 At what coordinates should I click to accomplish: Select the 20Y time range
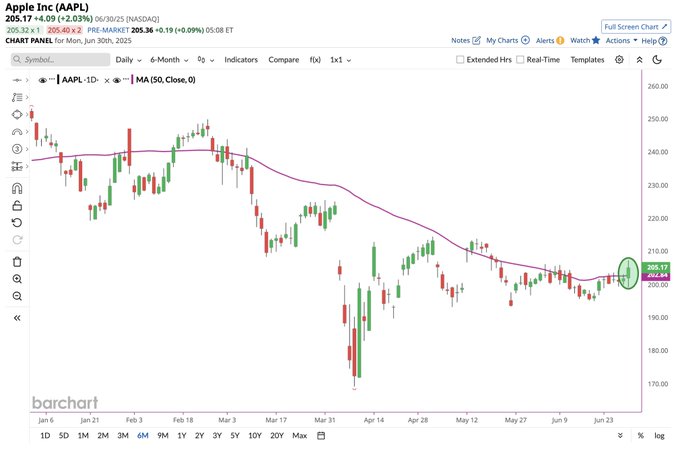tap(277, 436)
